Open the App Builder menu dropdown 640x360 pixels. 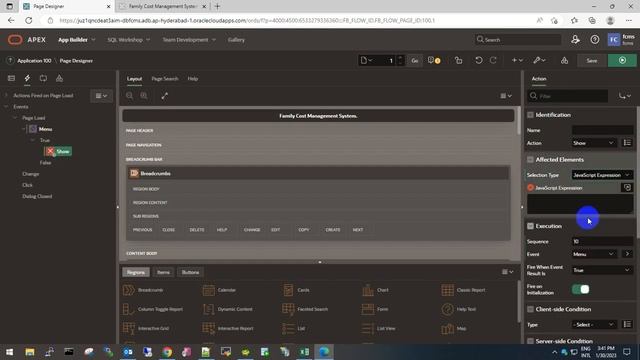(77, 40)
